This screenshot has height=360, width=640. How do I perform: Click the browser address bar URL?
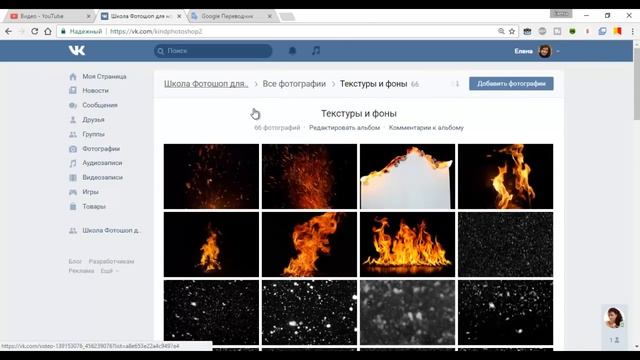(x=156, y=31)
